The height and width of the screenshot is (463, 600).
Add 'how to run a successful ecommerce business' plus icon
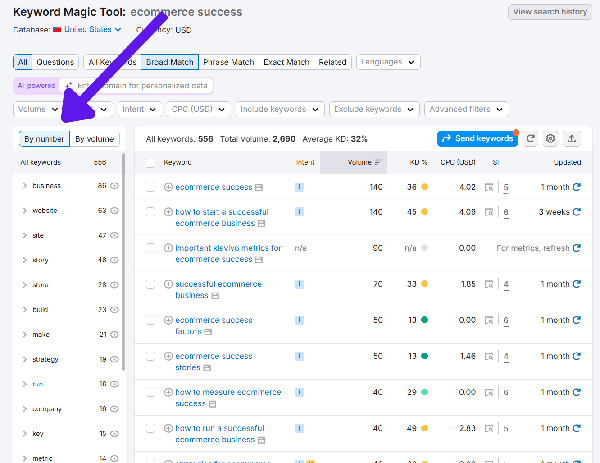[x=168, y=428]
